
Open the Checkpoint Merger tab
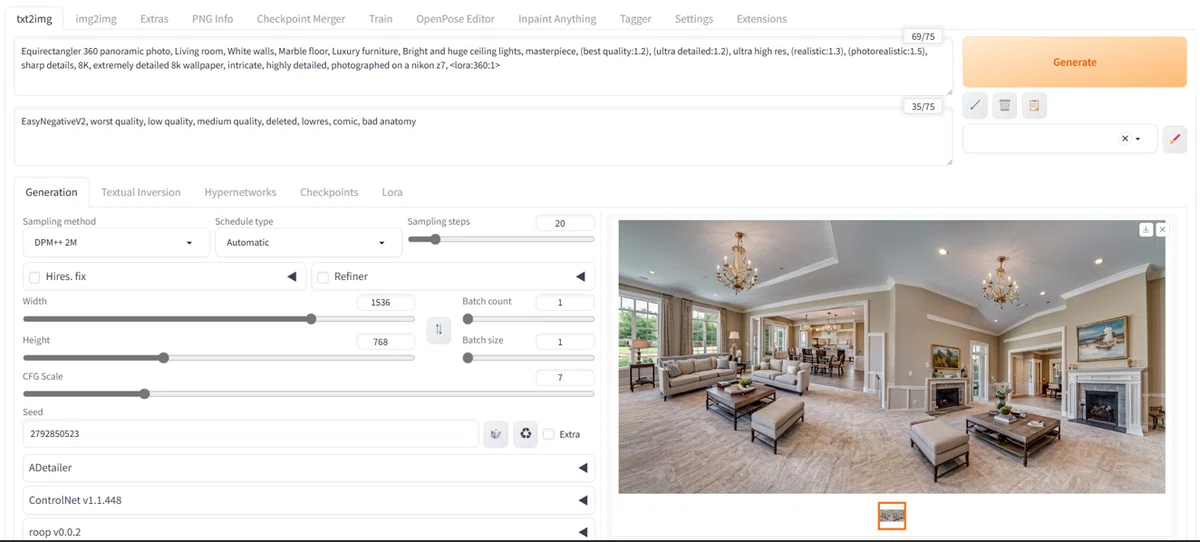(x=301, y=19)
